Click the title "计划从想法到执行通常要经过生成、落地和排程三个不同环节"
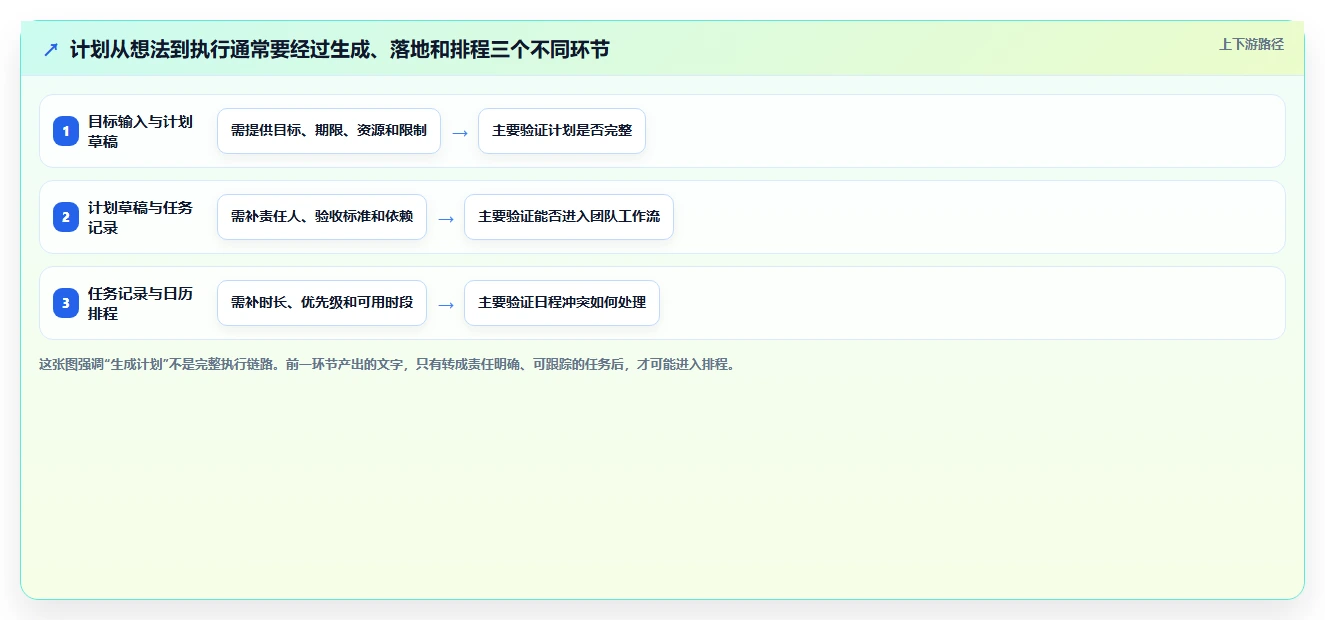The image size is (1325, 620). click(x=339, y=49)
